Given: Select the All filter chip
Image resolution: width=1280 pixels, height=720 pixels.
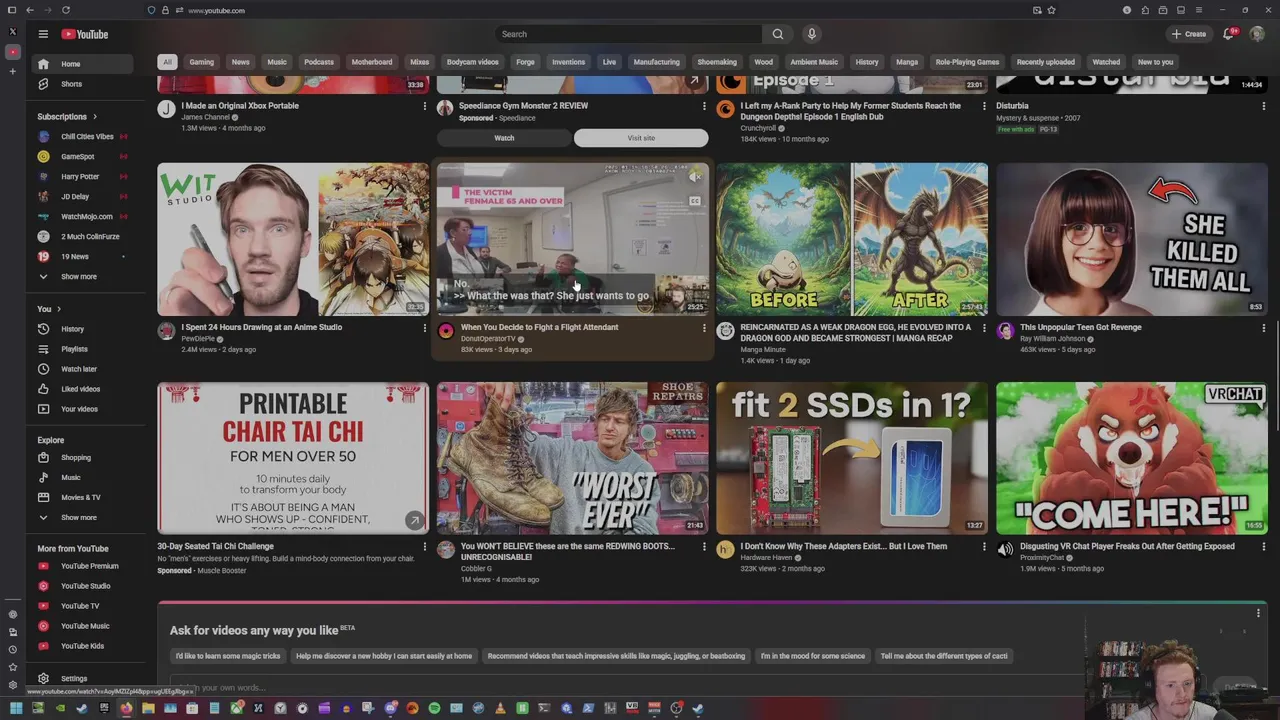Looking at the screenshot, I should click(167, 62).
